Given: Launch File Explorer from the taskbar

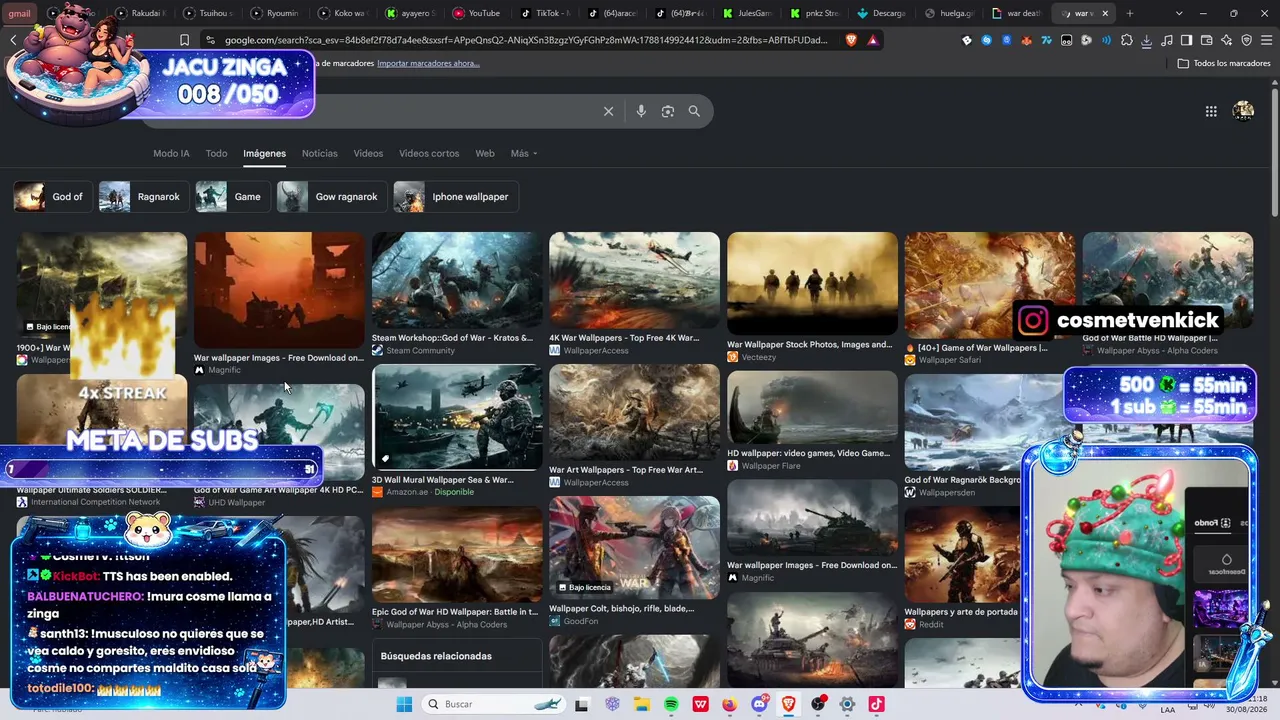Looking at the screenshot, I should [641, 704].
